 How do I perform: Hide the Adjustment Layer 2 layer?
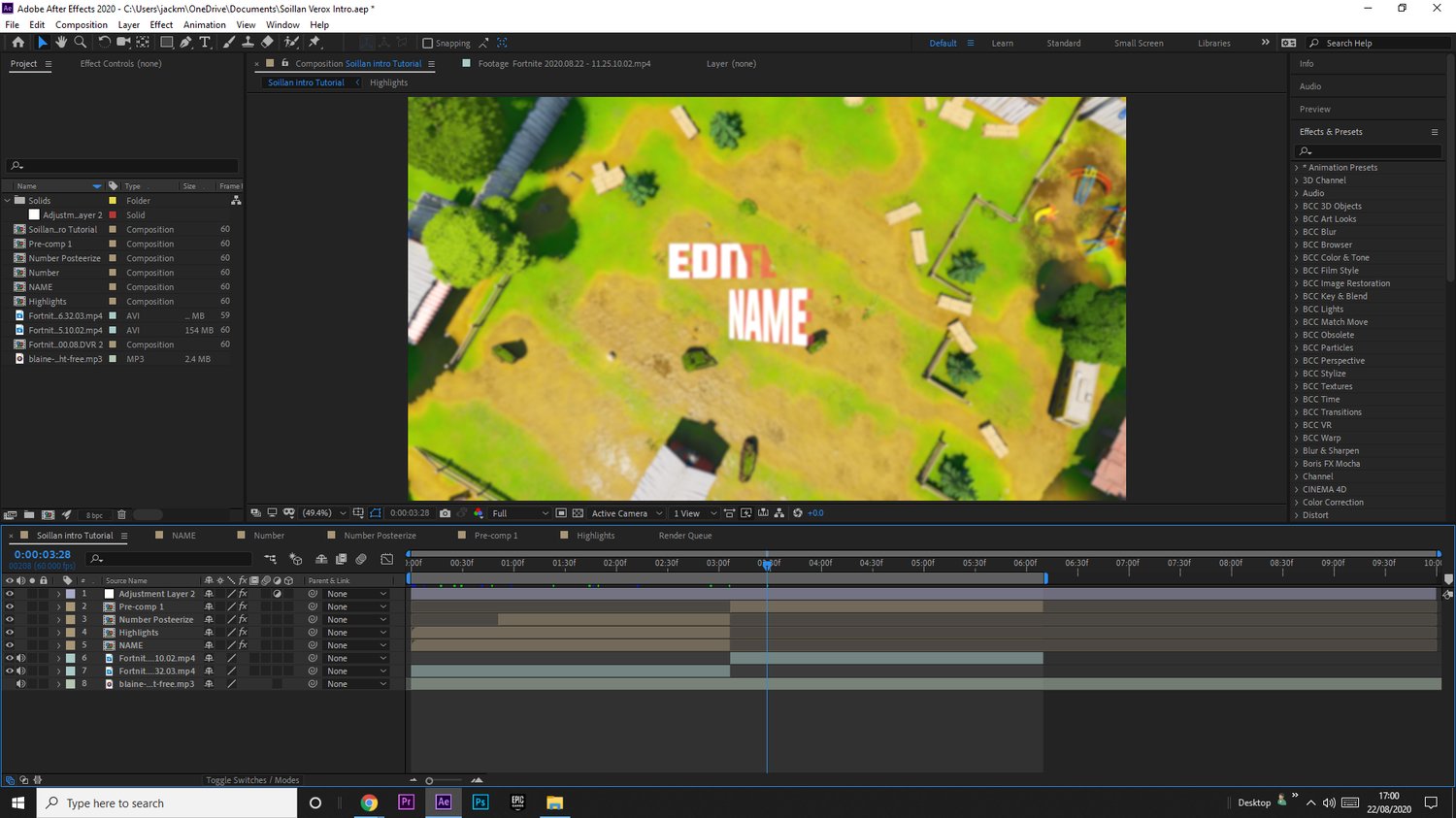(x=10, y=594)
